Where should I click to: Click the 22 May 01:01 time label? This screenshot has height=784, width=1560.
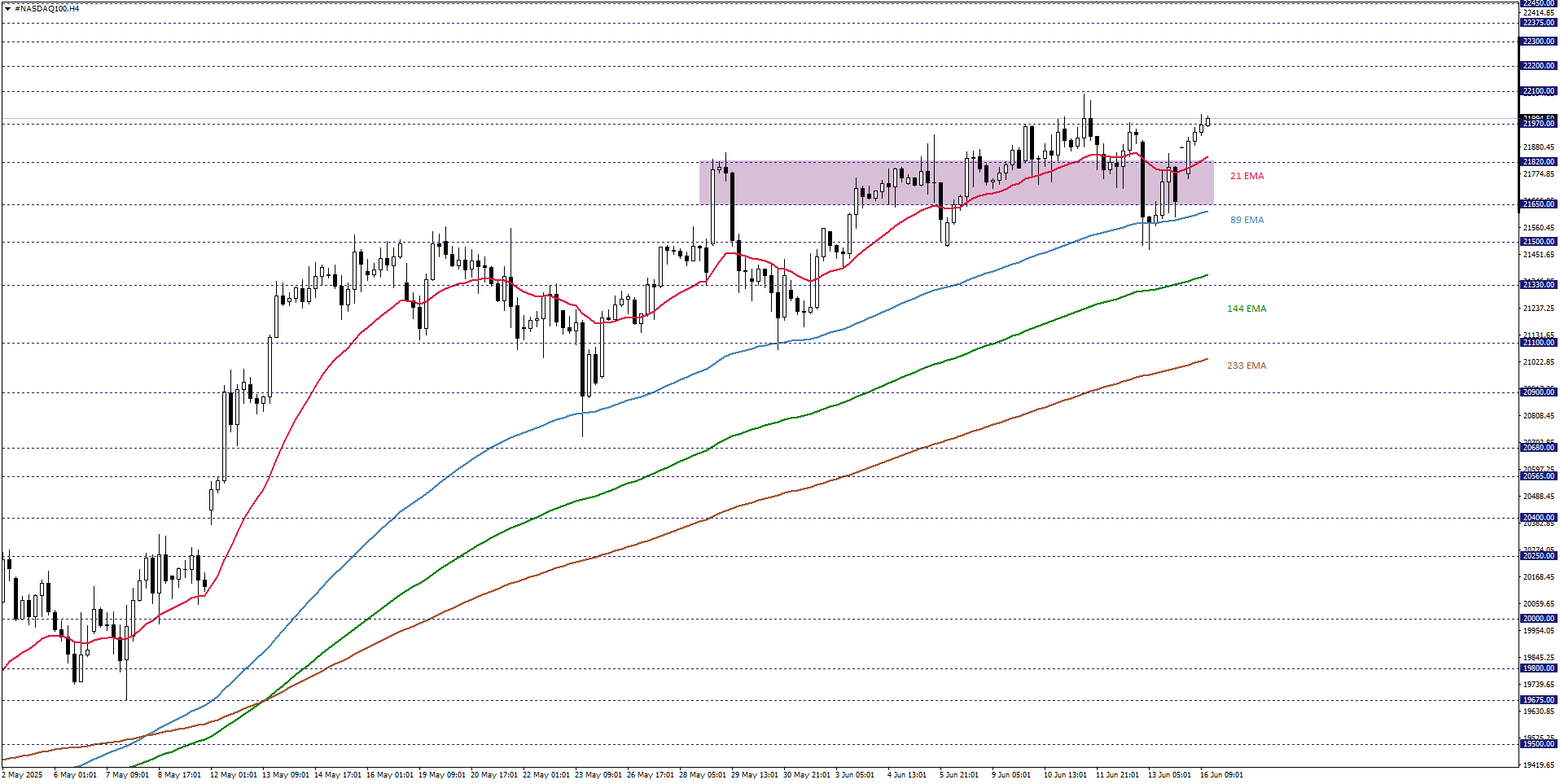pyautogui.click(x=546, y=775)
